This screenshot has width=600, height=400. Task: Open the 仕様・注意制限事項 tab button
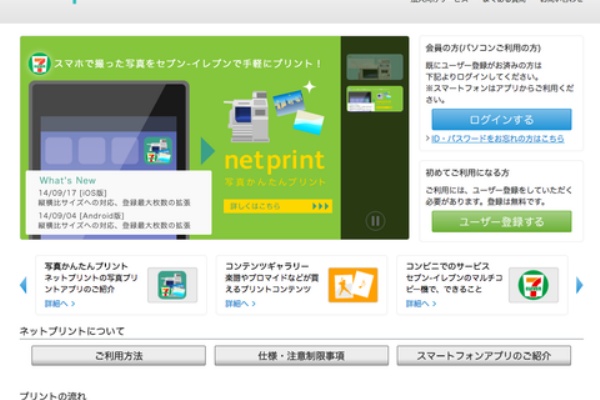coord(300,355)
